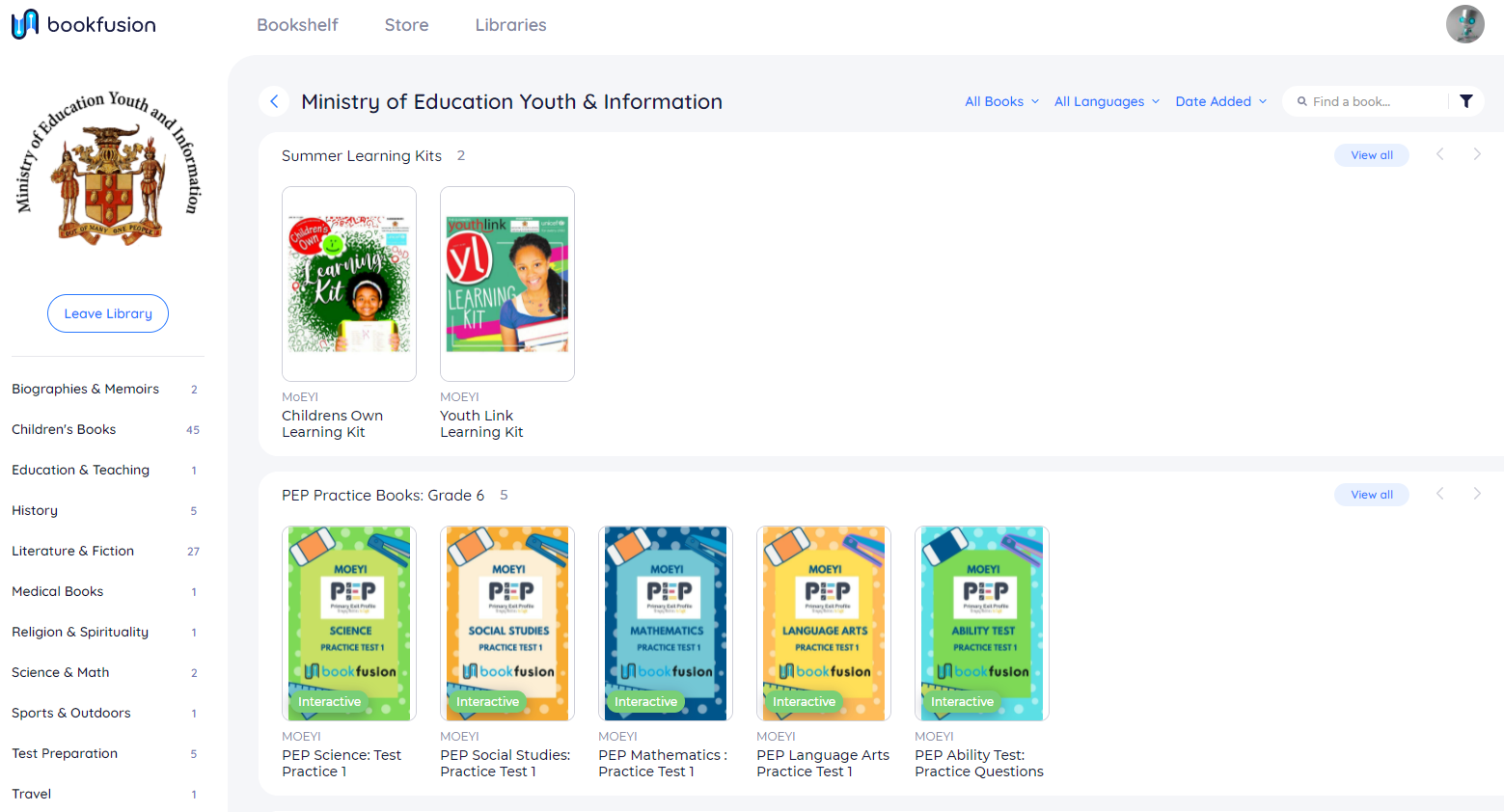Viewport: 1504px width, 812px height.
Task: Click the Childrens Own Learning Kit title
Action: (x=333, y=423)
